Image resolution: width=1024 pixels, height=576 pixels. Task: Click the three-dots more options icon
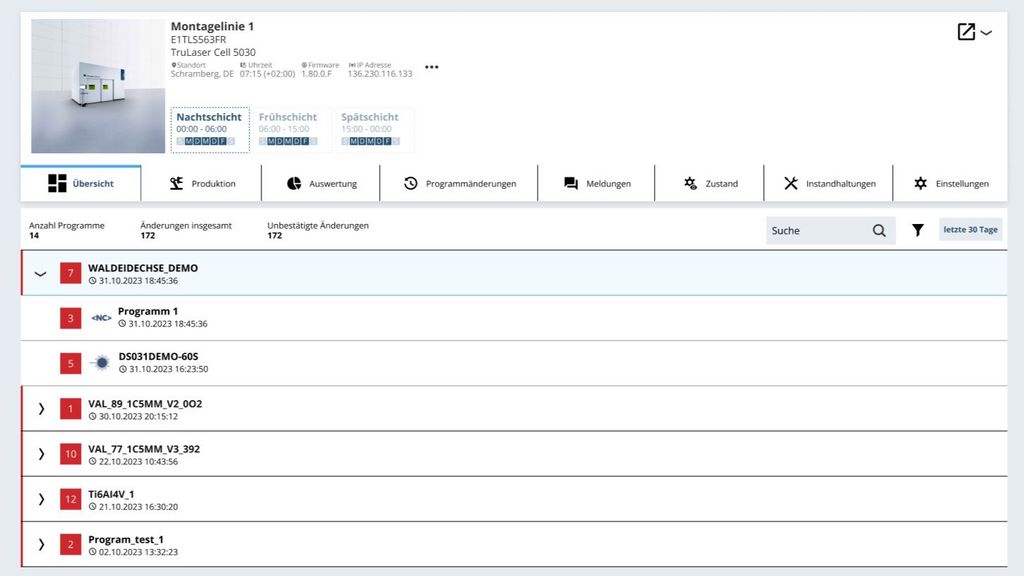coord(431,68)
